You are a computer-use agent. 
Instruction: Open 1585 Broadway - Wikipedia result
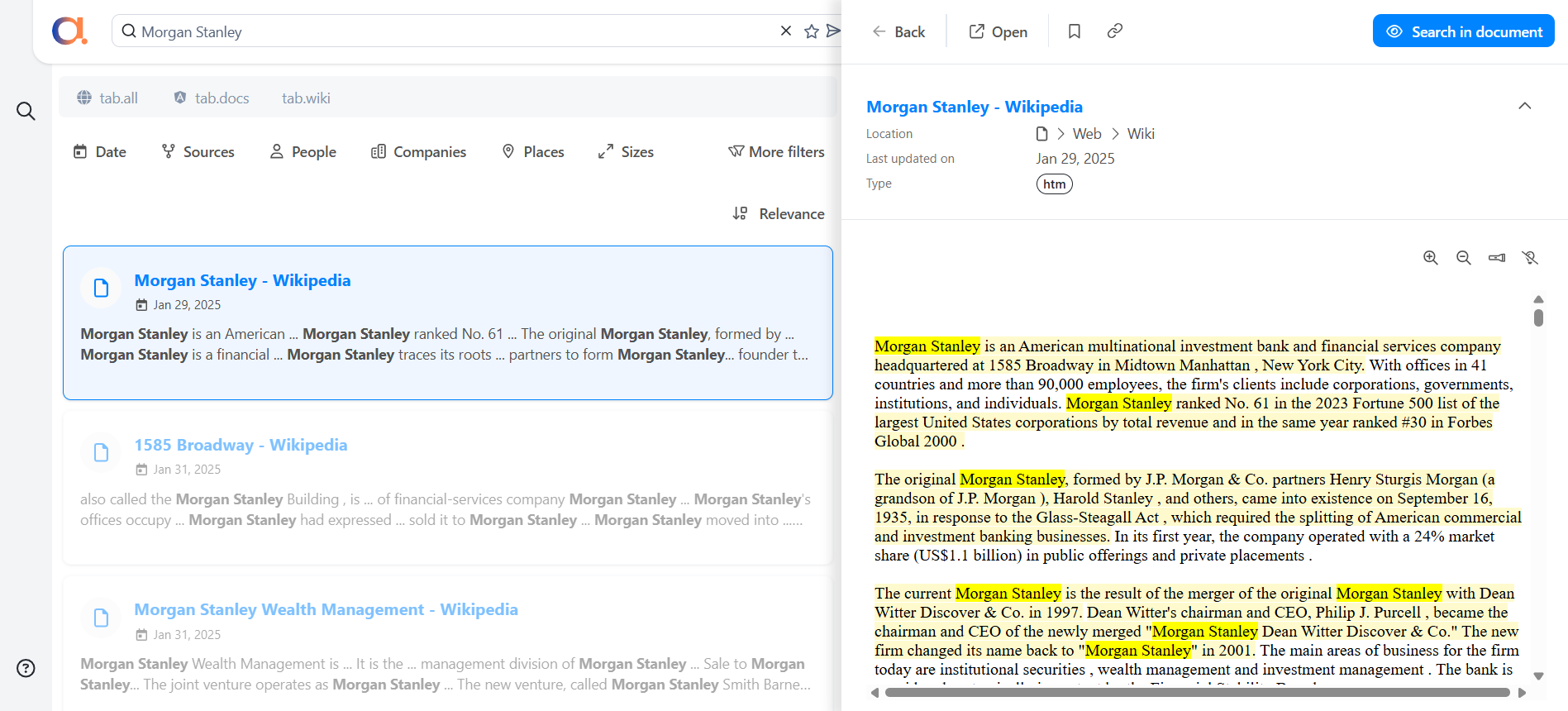coord(241,445)
